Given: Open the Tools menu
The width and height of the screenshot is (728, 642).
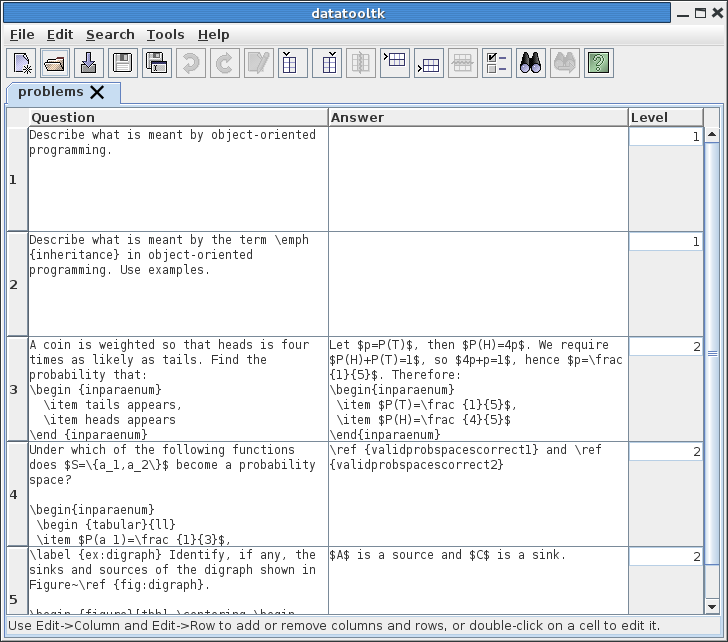Looking at the screenshot, I should coord(165,35).
